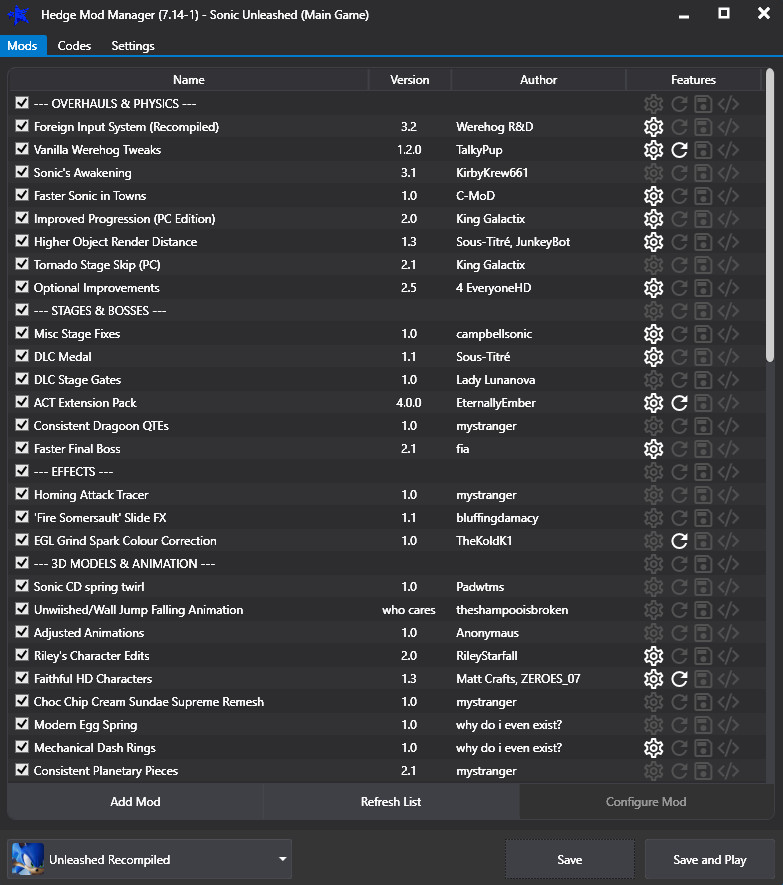The image size is (783, 885).
Task: Open gear icon for Mechanical Dash Rings
Action: click(x=653, y=748)
